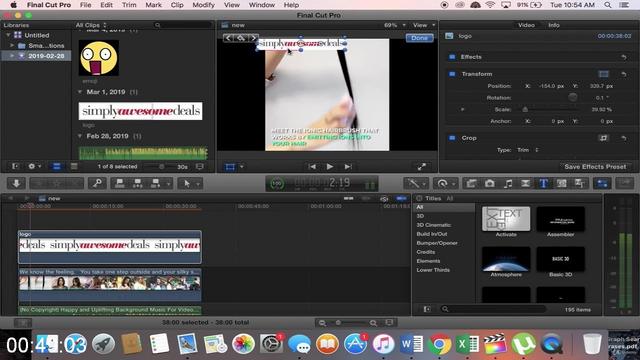Collapse the Feb 28, 2019 clip group
The image size is (640, 360).
(80, 136)
